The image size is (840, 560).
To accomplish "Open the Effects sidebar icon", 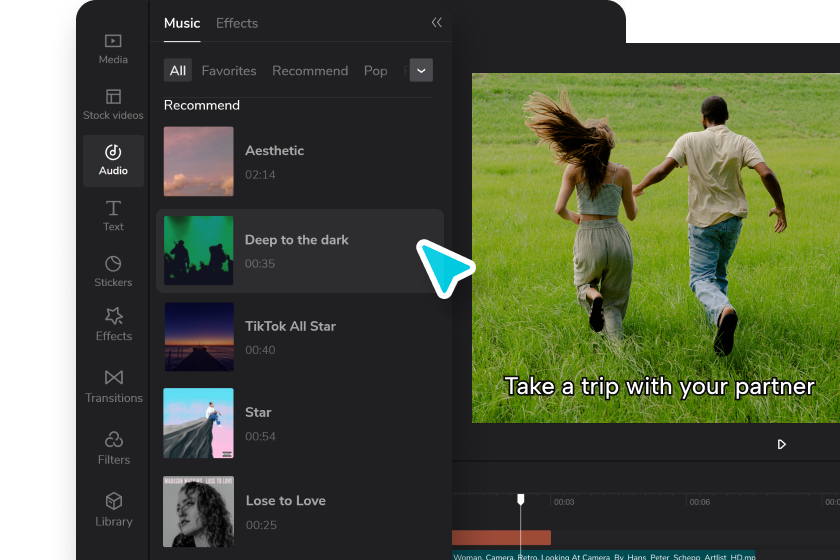I will [x=114, y=325].
